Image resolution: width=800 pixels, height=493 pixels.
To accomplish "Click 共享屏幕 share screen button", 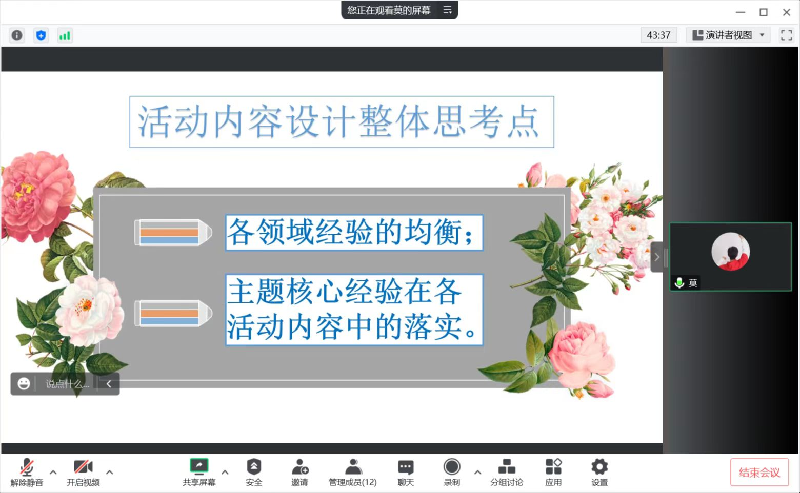I will 199,471.
